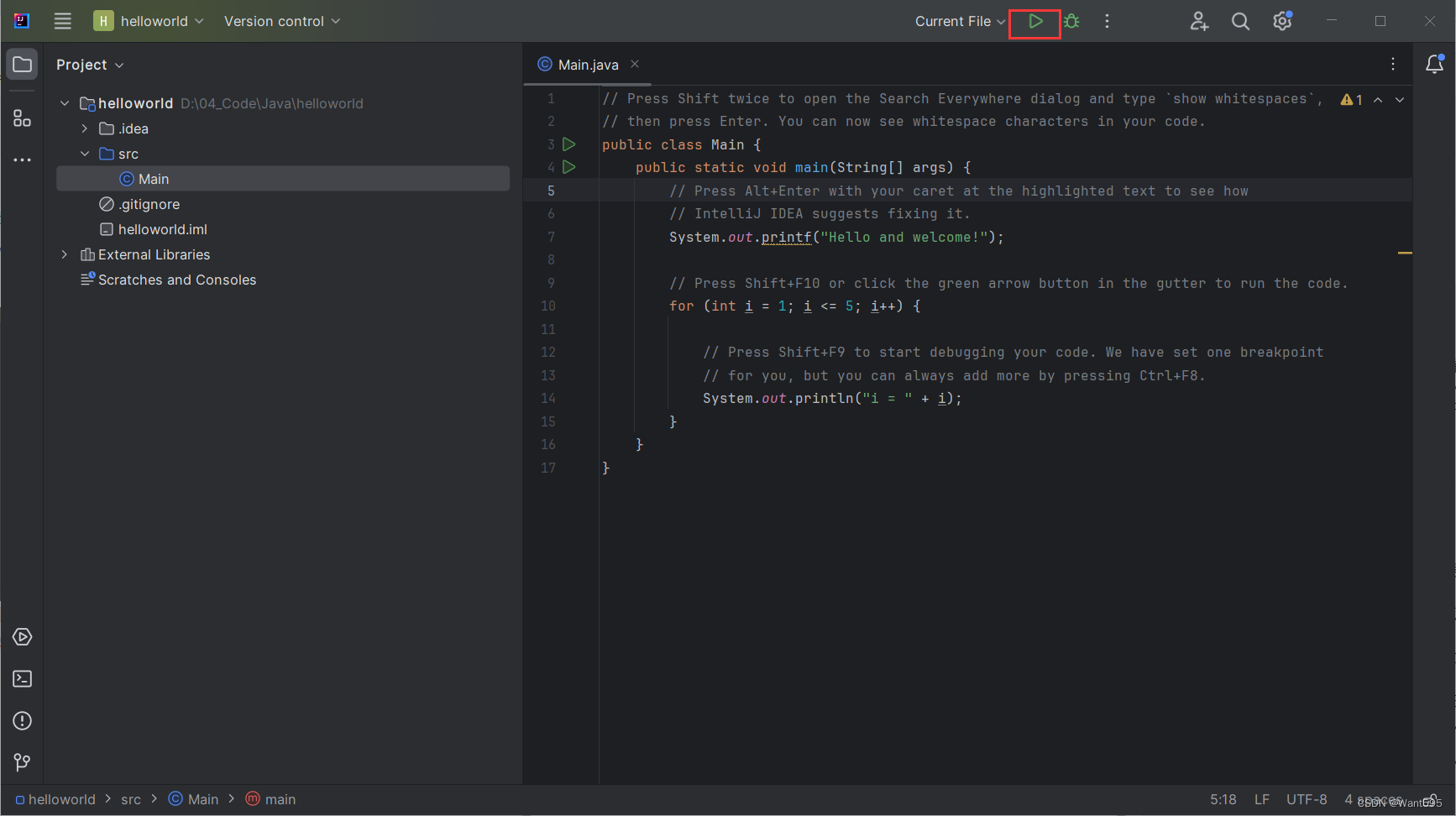Toggle the Project tool window folder icon
Image resolution: width=1456 pixels, height=816 pixels.
(x=22, y=65)
